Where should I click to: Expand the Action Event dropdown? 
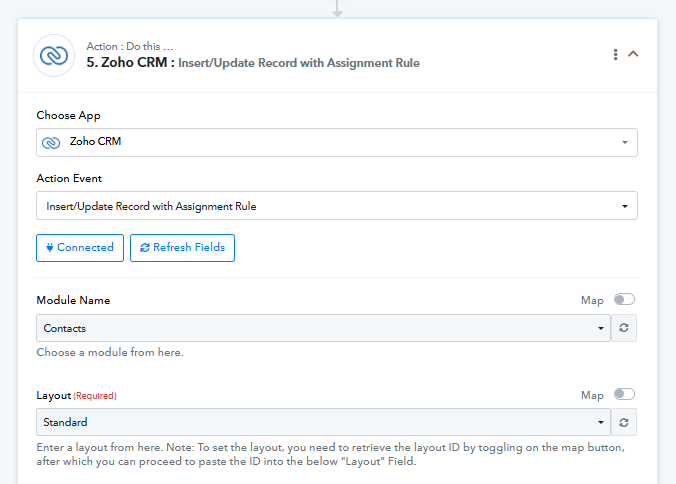pyautogui.click(x=336, y=206)
